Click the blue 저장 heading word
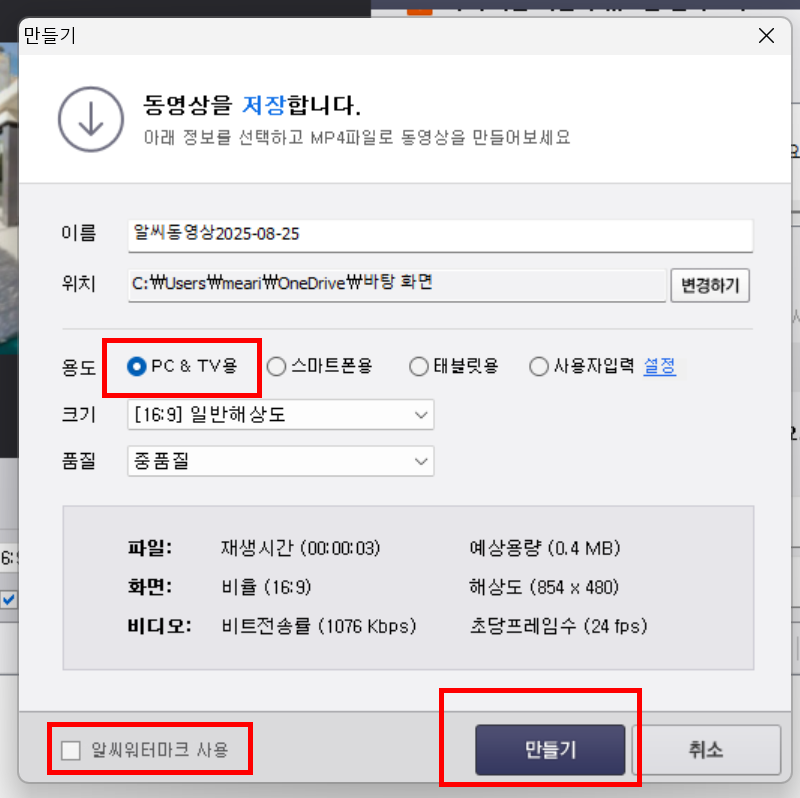Viewport: 800px width, 798px height. point(264,105)
